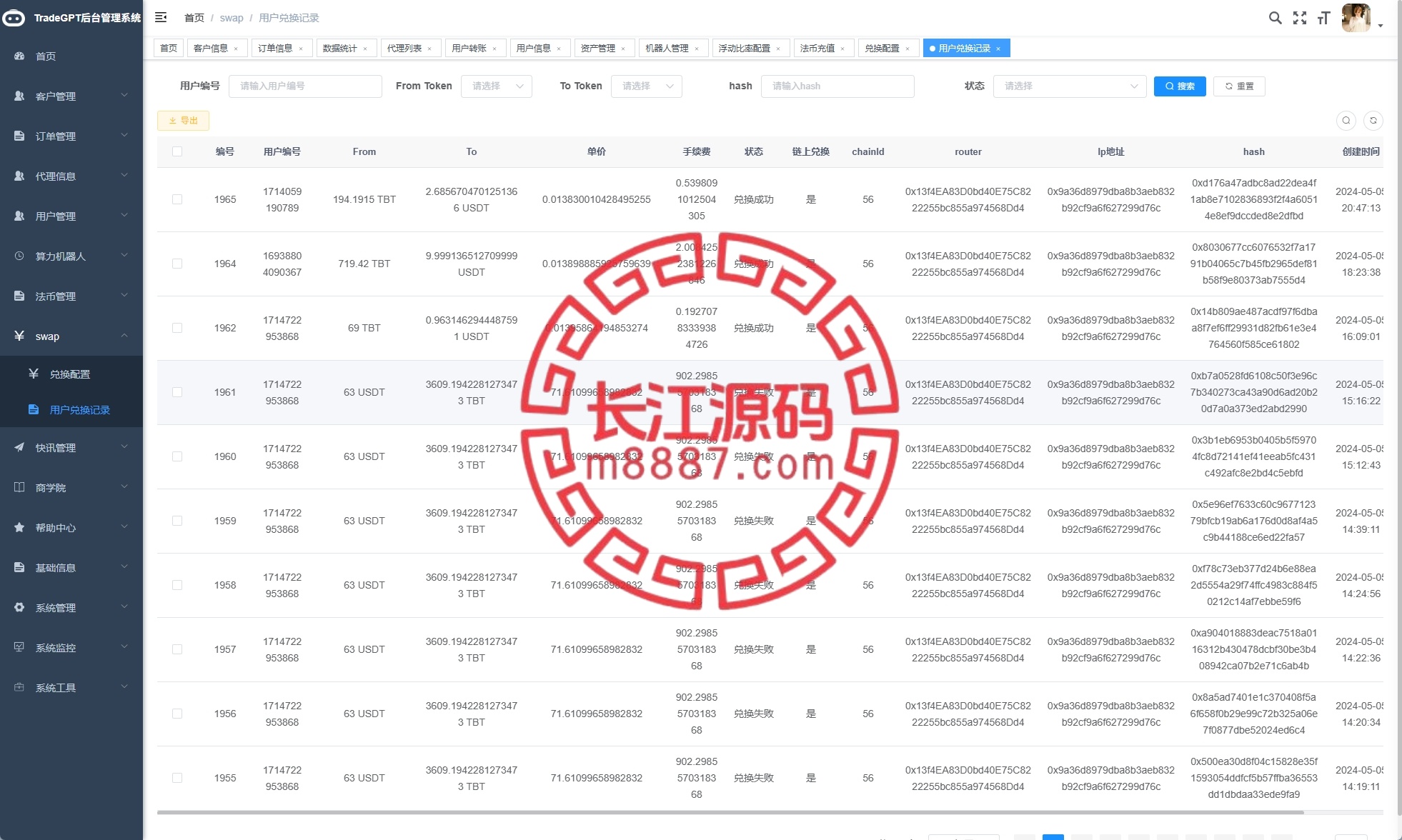
Task: Go to 首页 in the breadcrumb
Action: coord(194,18)
